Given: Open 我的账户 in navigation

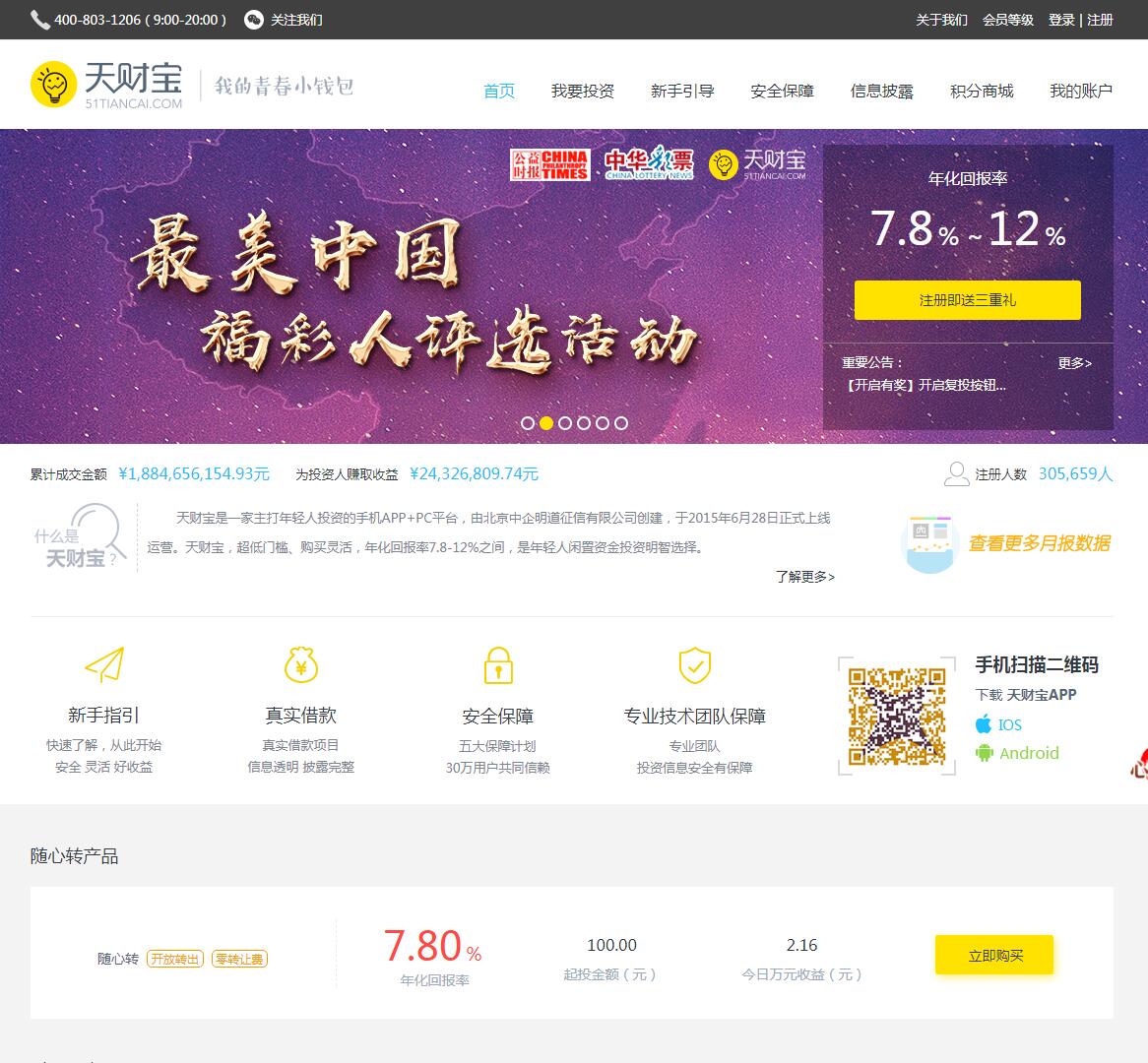Looking at the screenshot, I should 1081,91.
